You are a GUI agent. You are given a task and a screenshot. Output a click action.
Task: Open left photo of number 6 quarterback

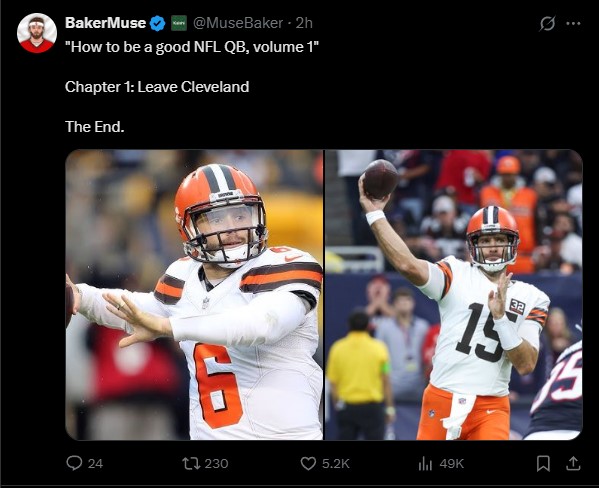tap(194, 295)
